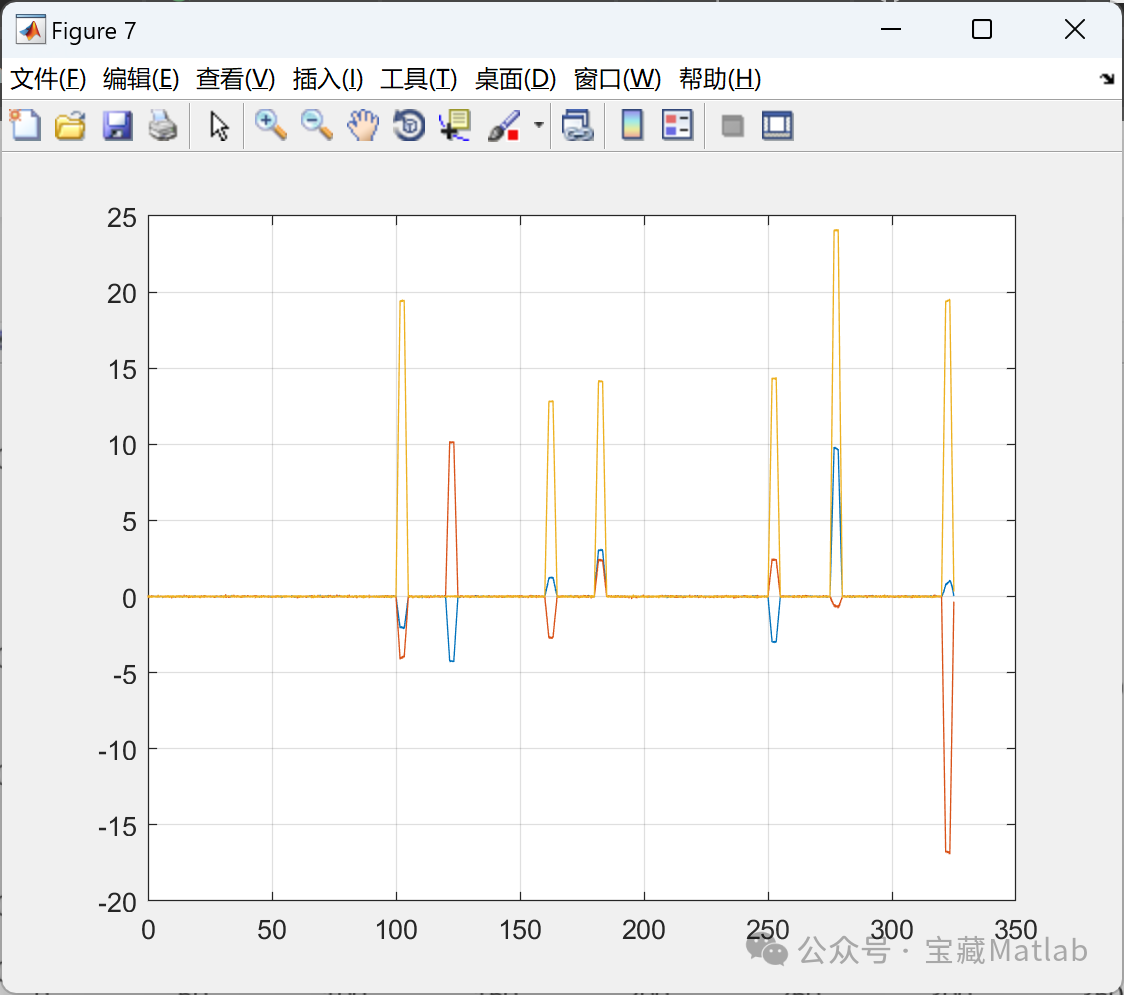This screenshot has width=1124, height=995.
Task: Open the figure with Open icon
Action: click(x=70, y=125)
